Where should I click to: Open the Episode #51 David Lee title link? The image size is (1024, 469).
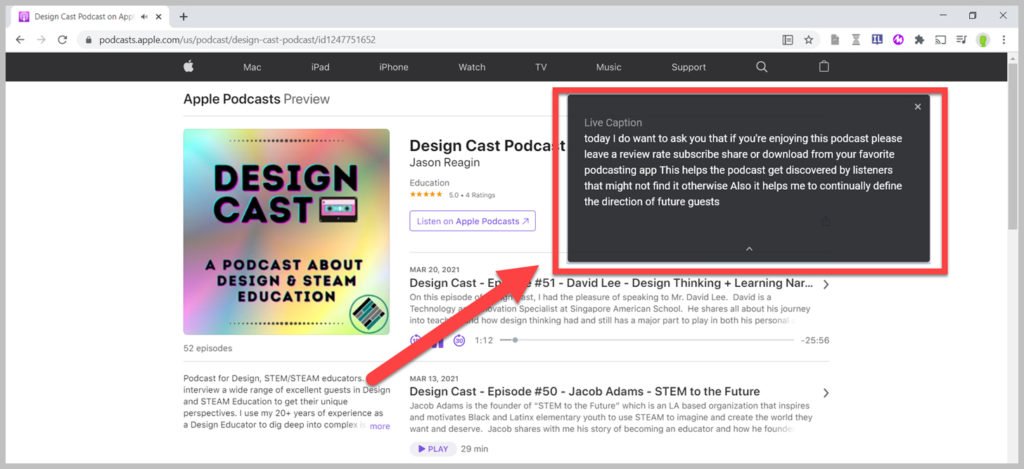(x=611, y=283)
